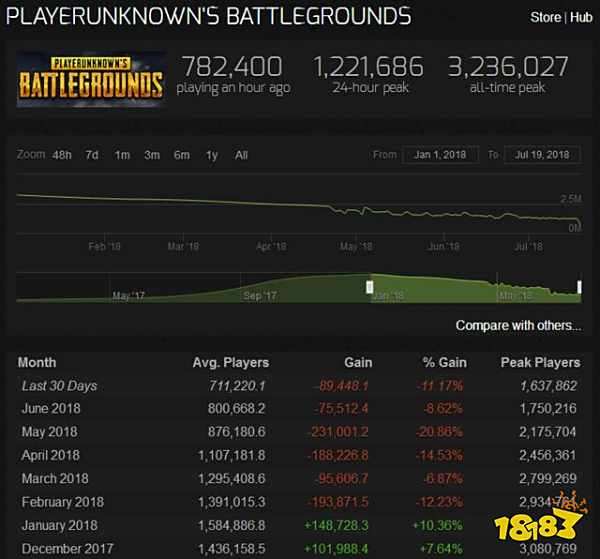Click gain value +148,728.3 for January 2018

tap(336, 525)
